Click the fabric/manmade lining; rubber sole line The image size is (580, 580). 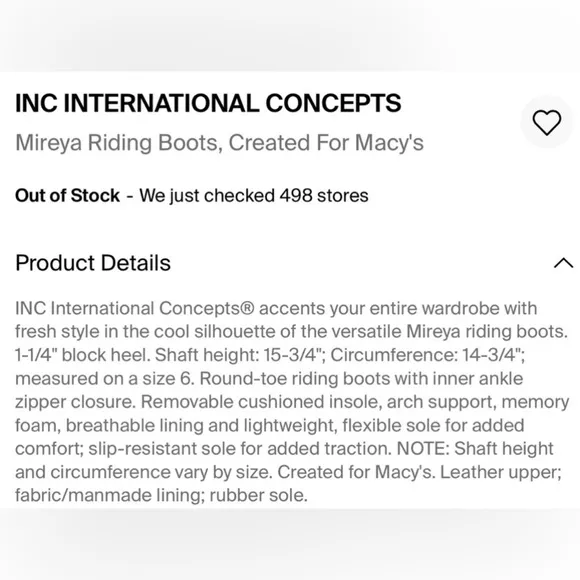[x=161, y=495]
